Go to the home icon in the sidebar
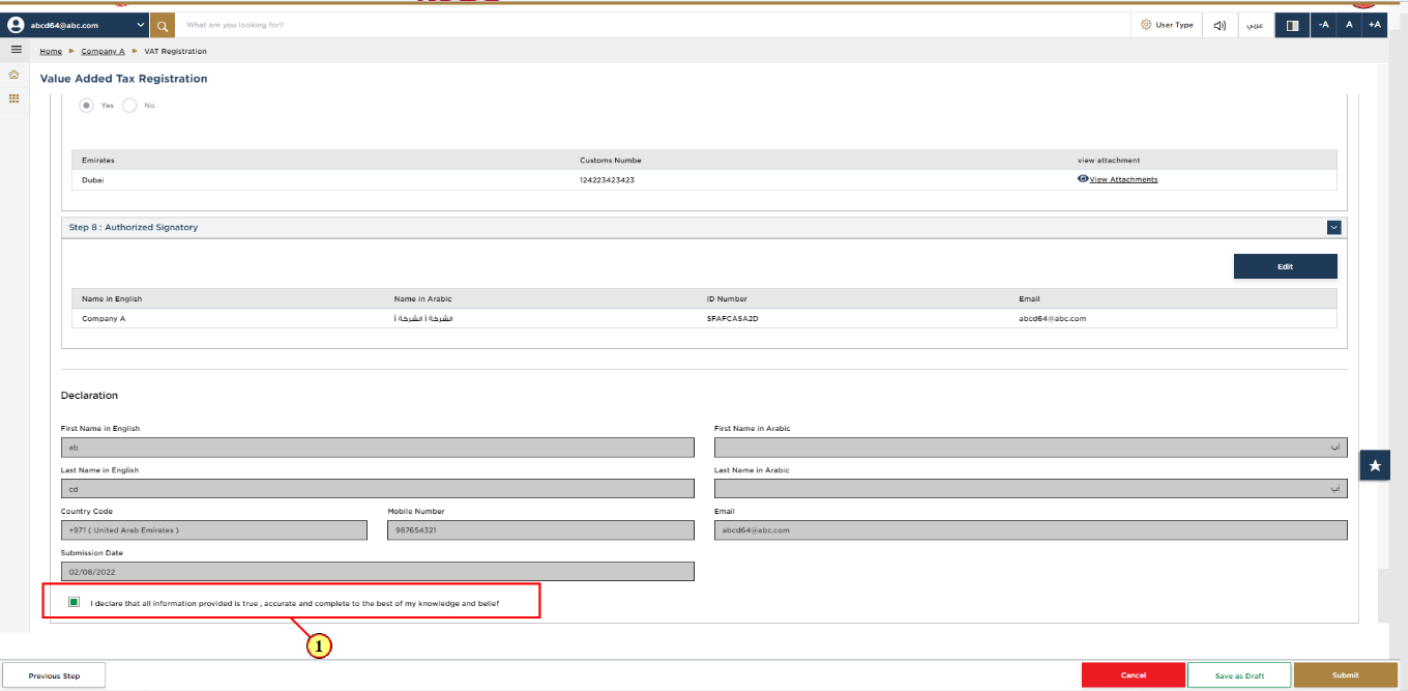The width and height of the screenshot is (1408, 691). (14, 75)
